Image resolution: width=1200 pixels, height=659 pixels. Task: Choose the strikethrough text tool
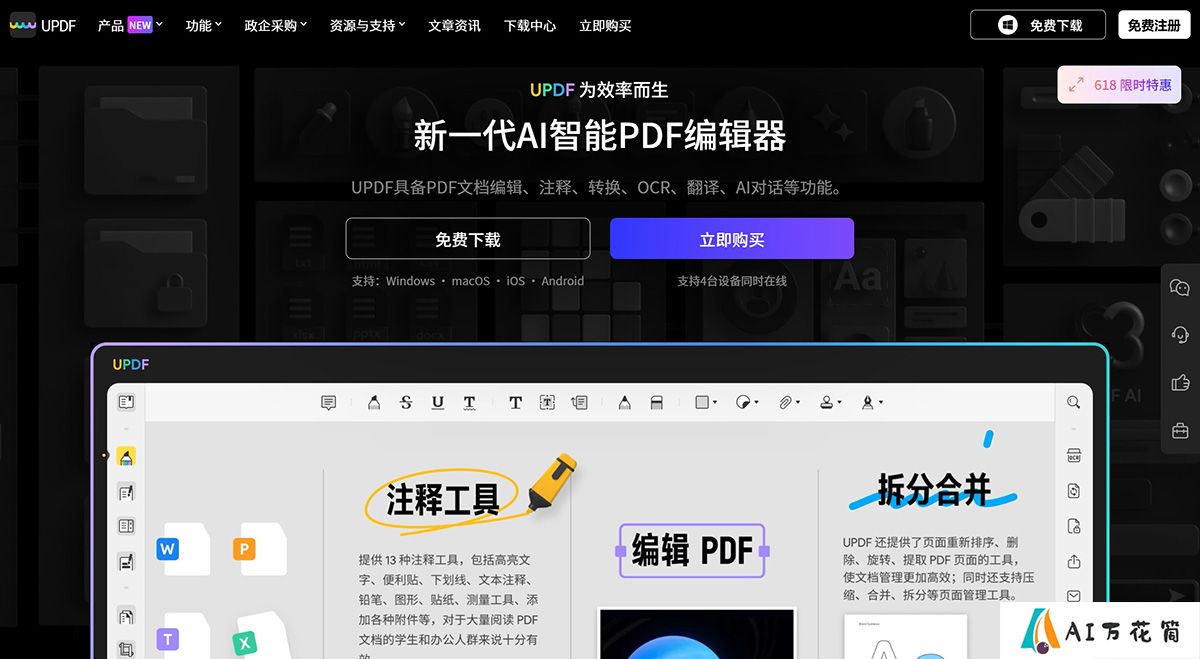(x=405, y=402)
